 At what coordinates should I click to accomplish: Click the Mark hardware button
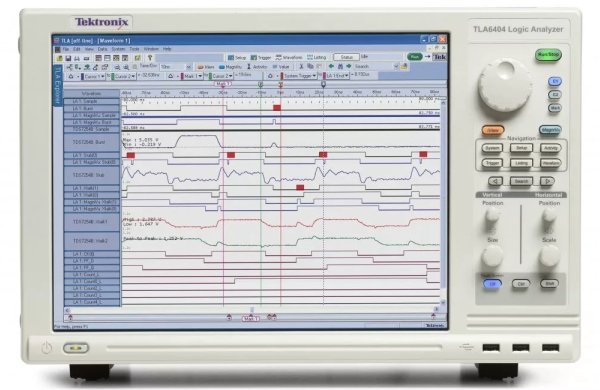[x=555, y=108]
